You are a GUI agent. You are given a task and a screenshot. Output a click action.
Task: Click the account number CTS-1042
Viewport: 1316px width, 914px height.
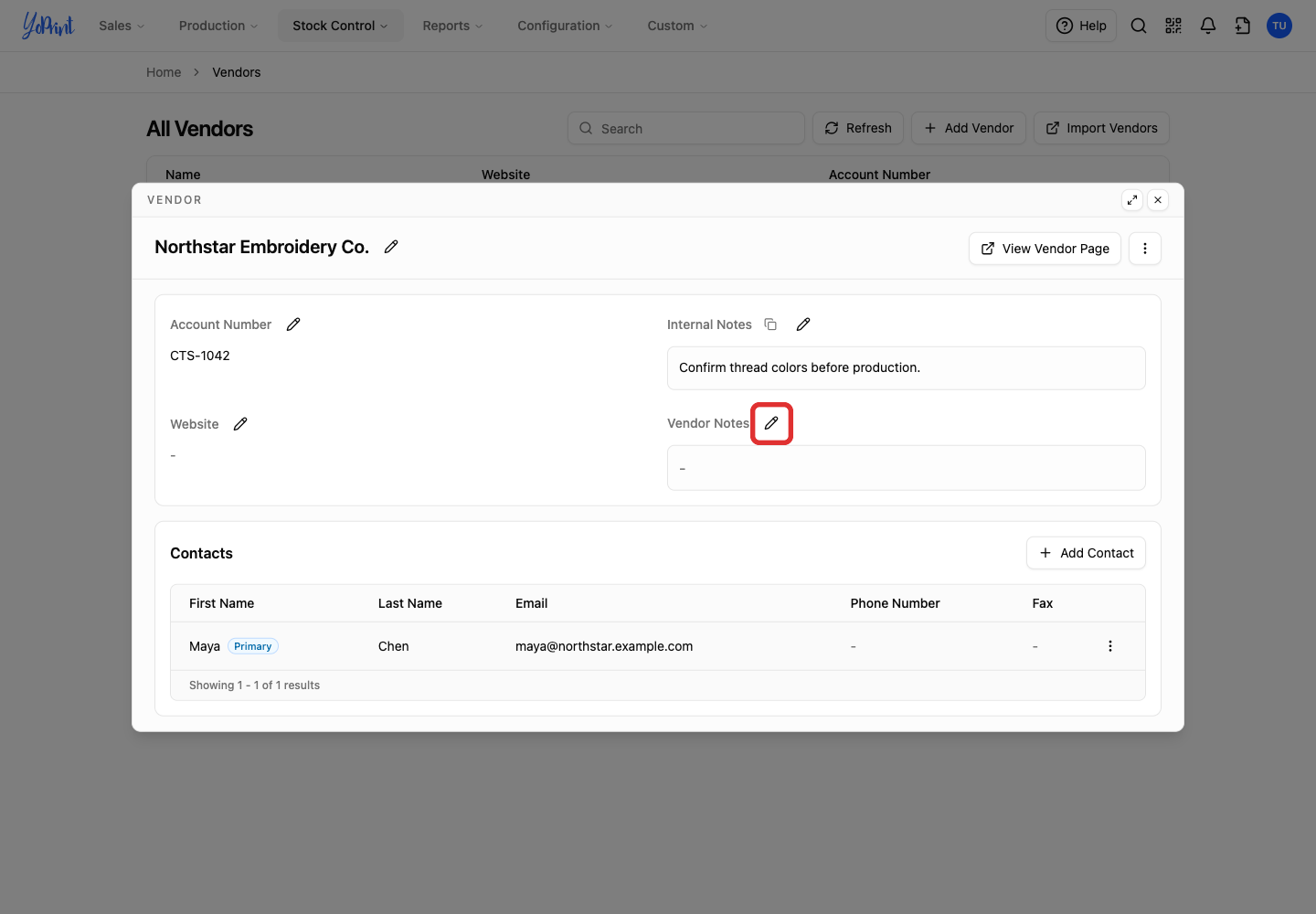200,356
